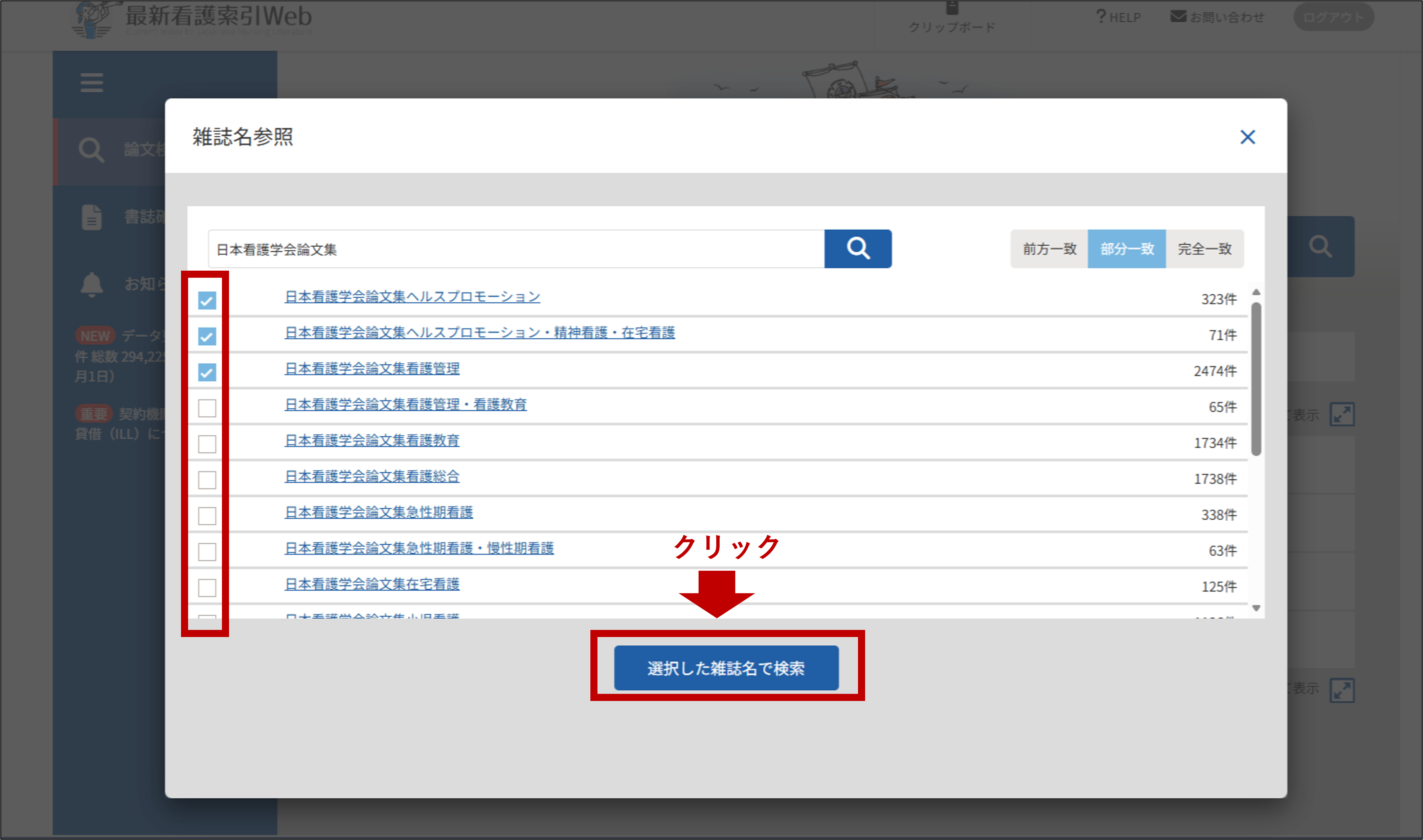
Task: Open link 日本看護学会論文集ヘルスプロモーション
Action: [413, 297]
